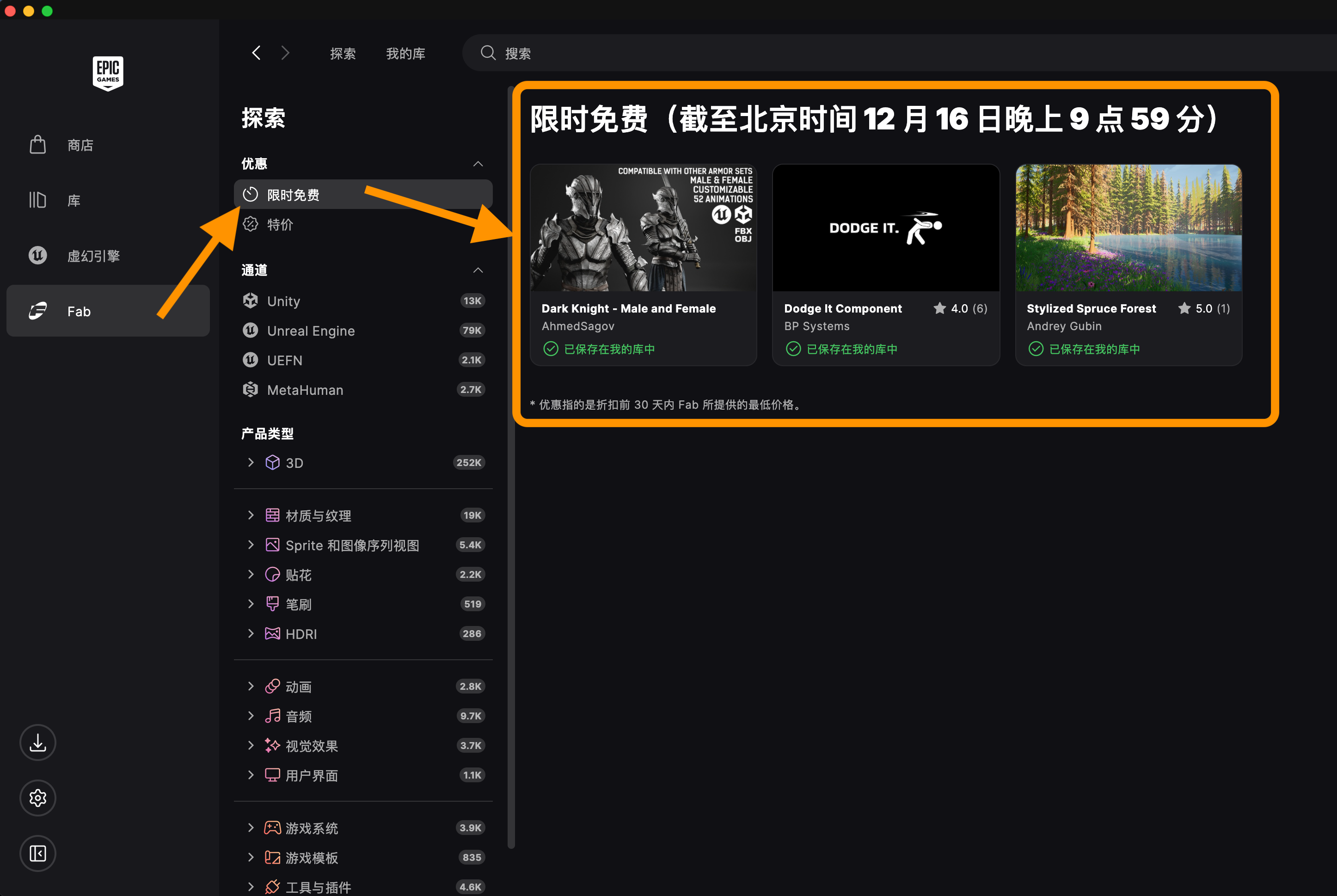This screenshot has height=896, width=1337.
Task: Collapse the 优惠 section chevron
Action: [478, 164]
